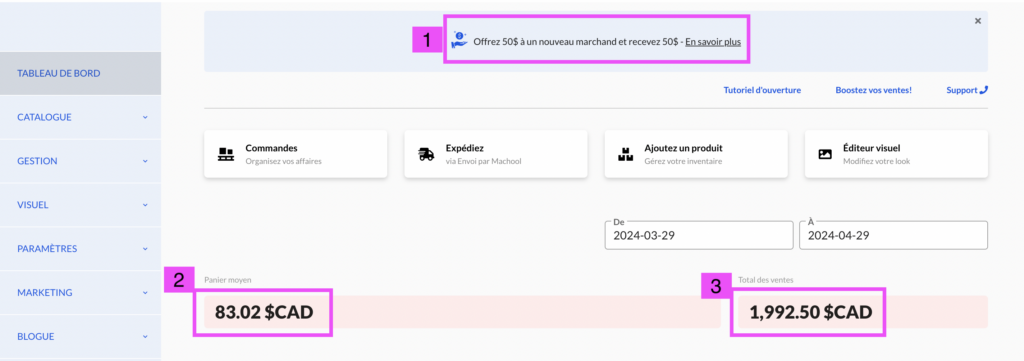
Task: Expand the MARKETING sidebar chevron
Action: pyautogui.click(x=145, y=292)
